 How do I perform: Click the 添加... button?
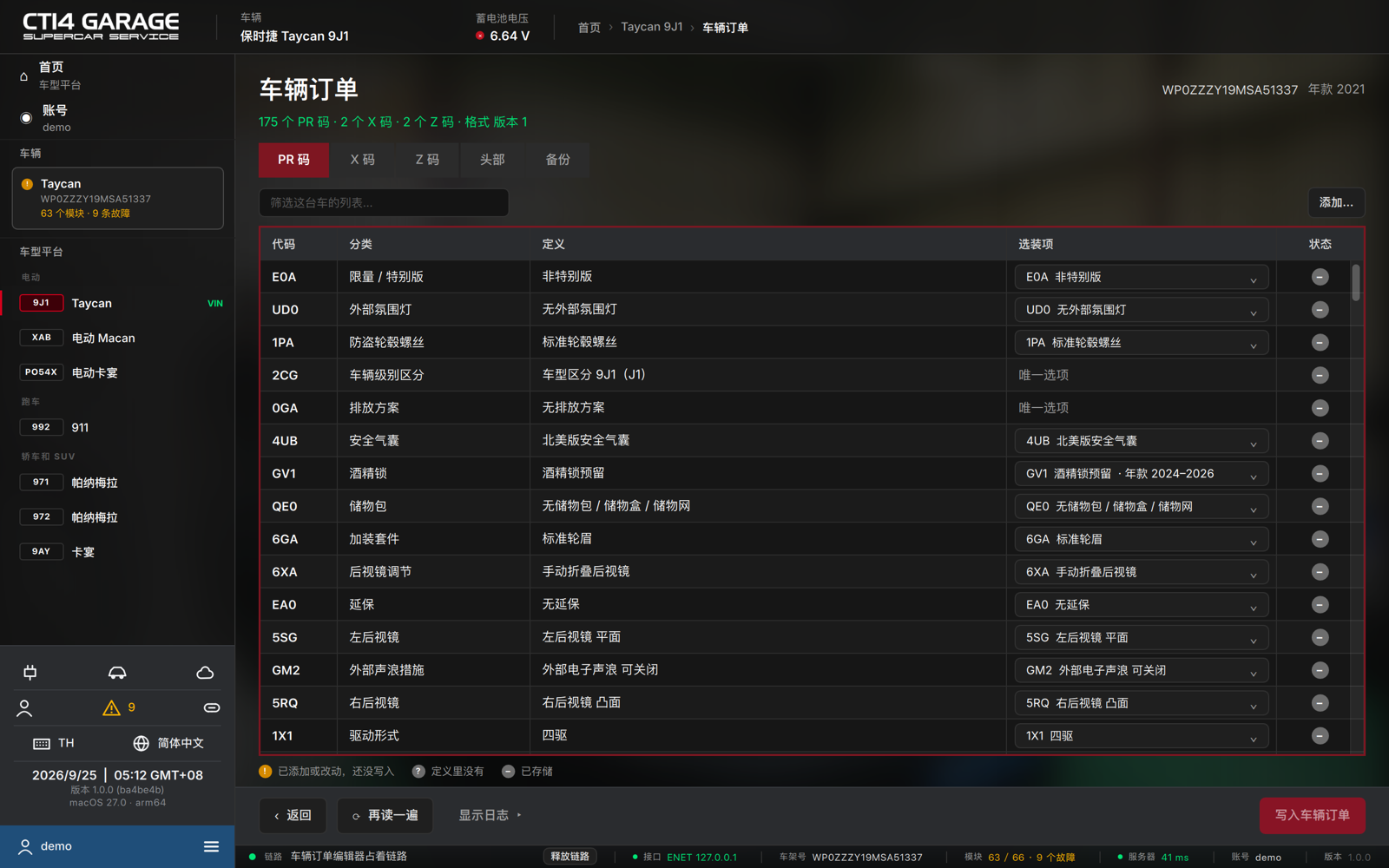(1336, 202)
